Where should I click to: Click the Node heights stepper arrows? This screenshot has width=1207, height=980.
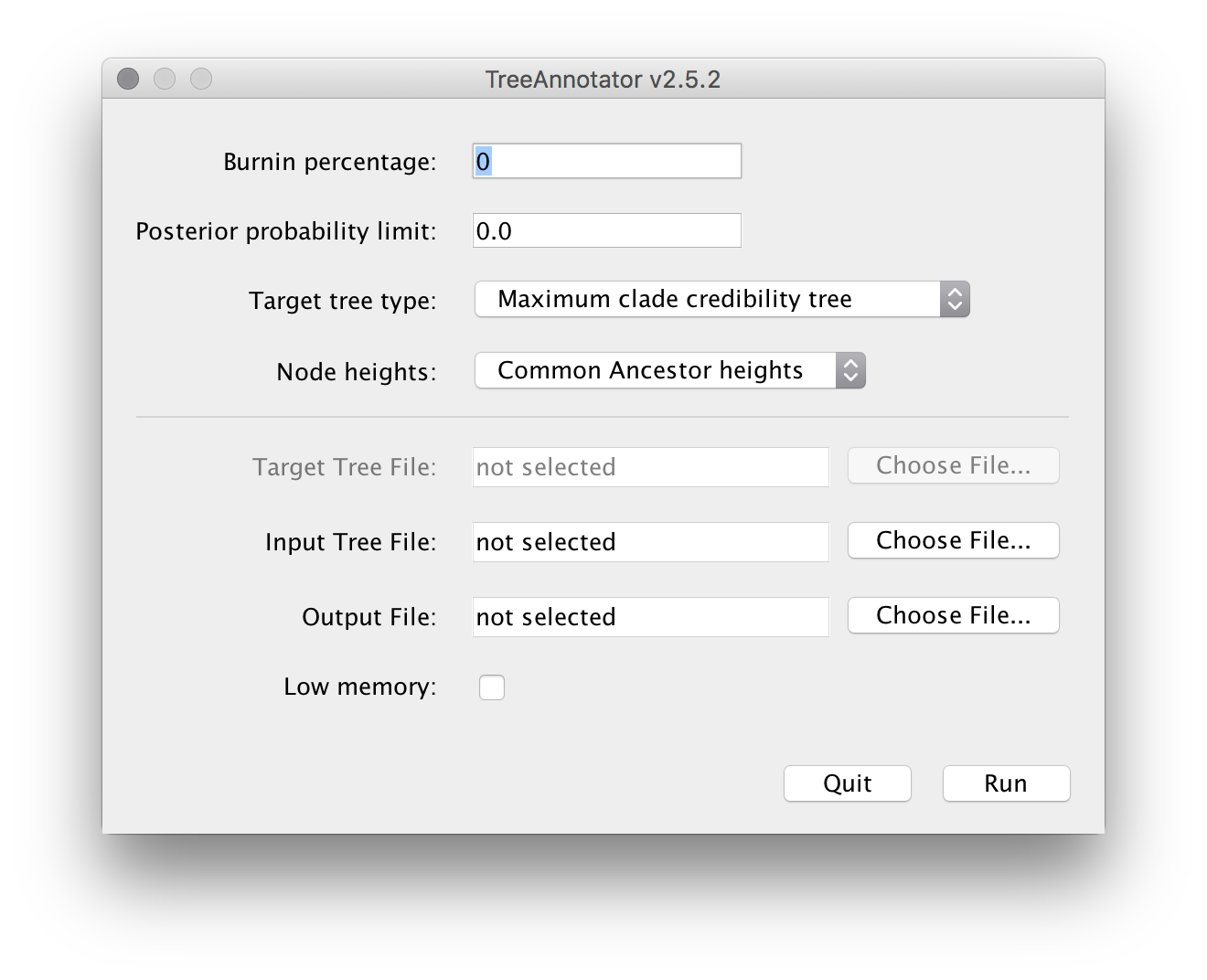(850, 370)
